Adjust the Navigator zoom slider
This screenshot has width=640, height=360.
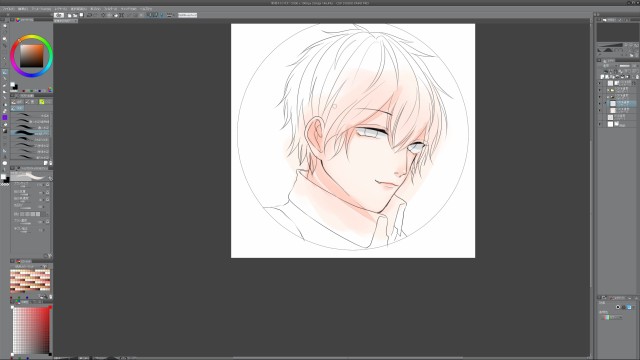(x=610, y=45)
